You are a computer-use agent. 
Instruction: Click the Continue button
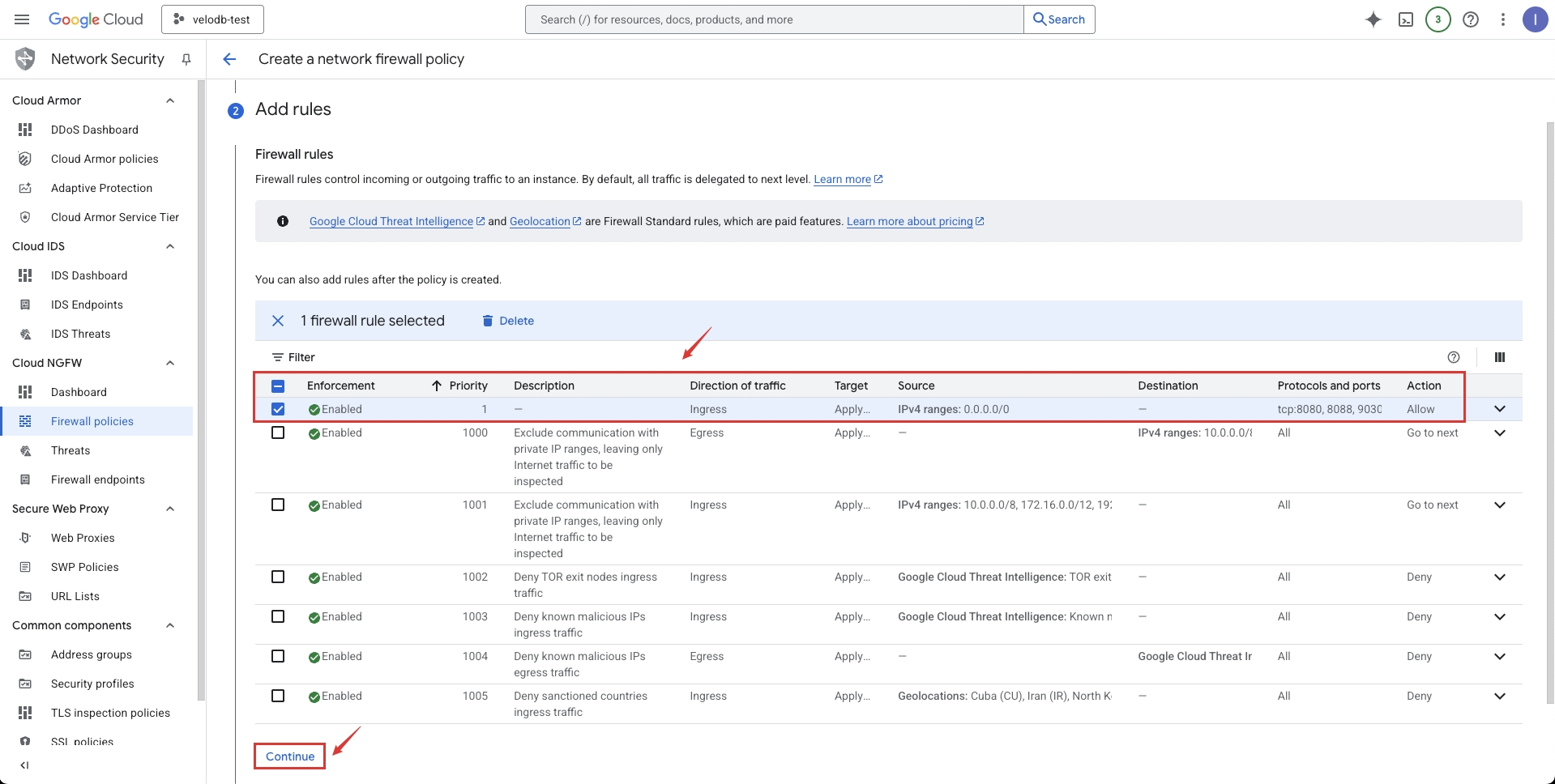(x=290, y=756)
